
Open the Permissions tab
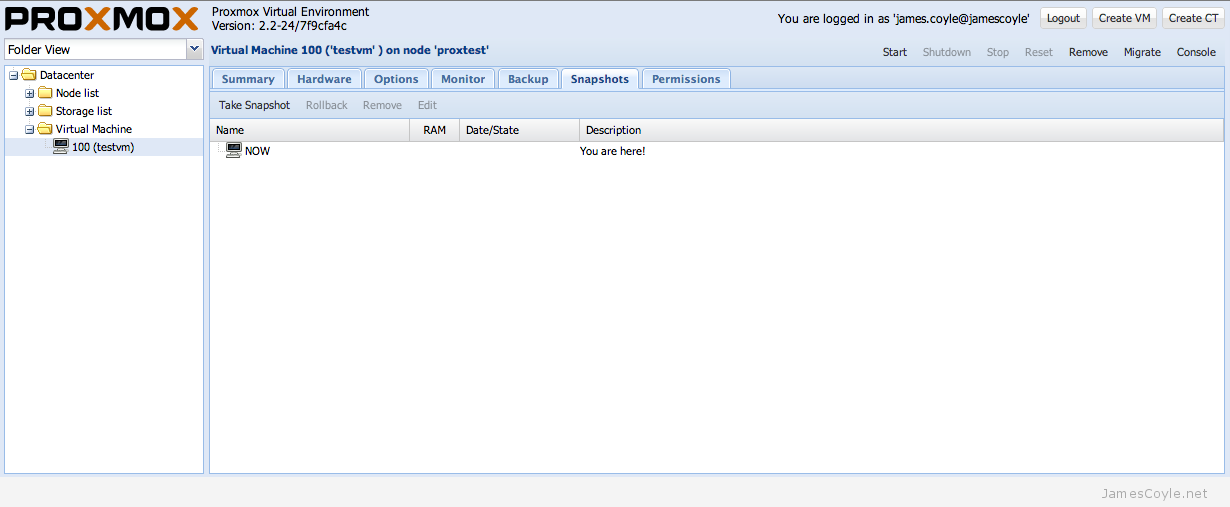686,79
